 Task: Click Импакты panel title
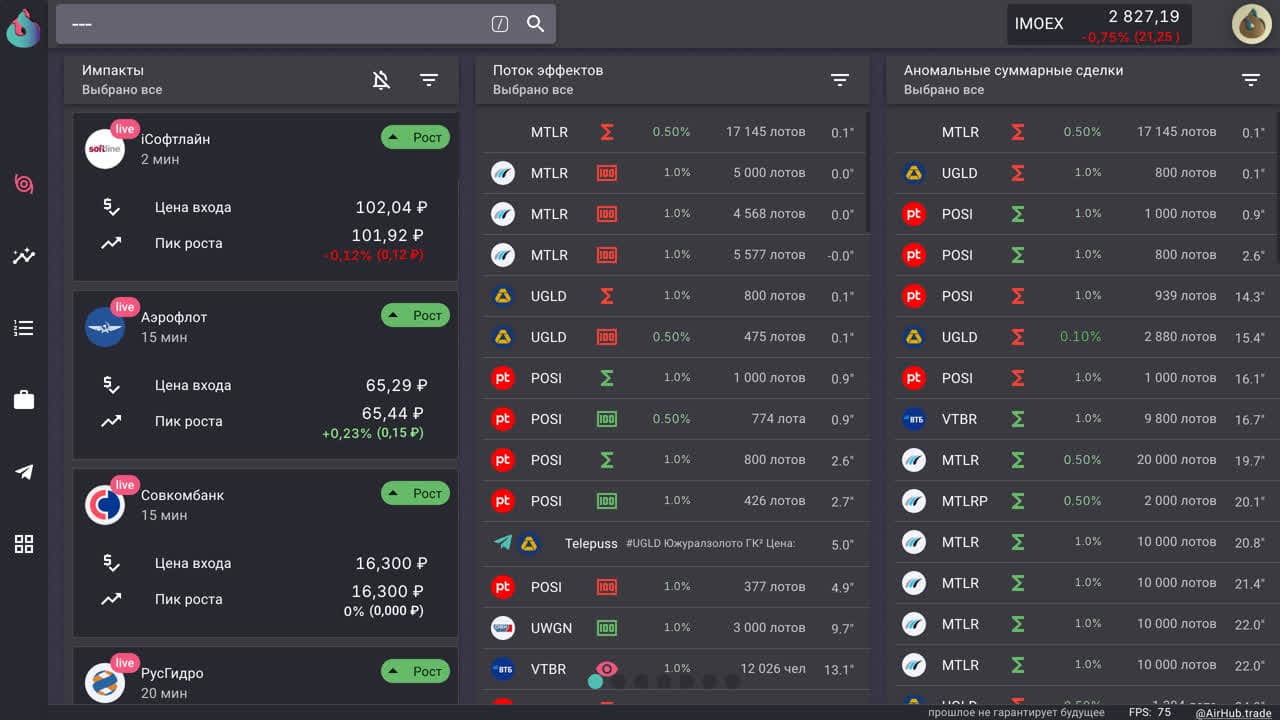coord(113,70)
